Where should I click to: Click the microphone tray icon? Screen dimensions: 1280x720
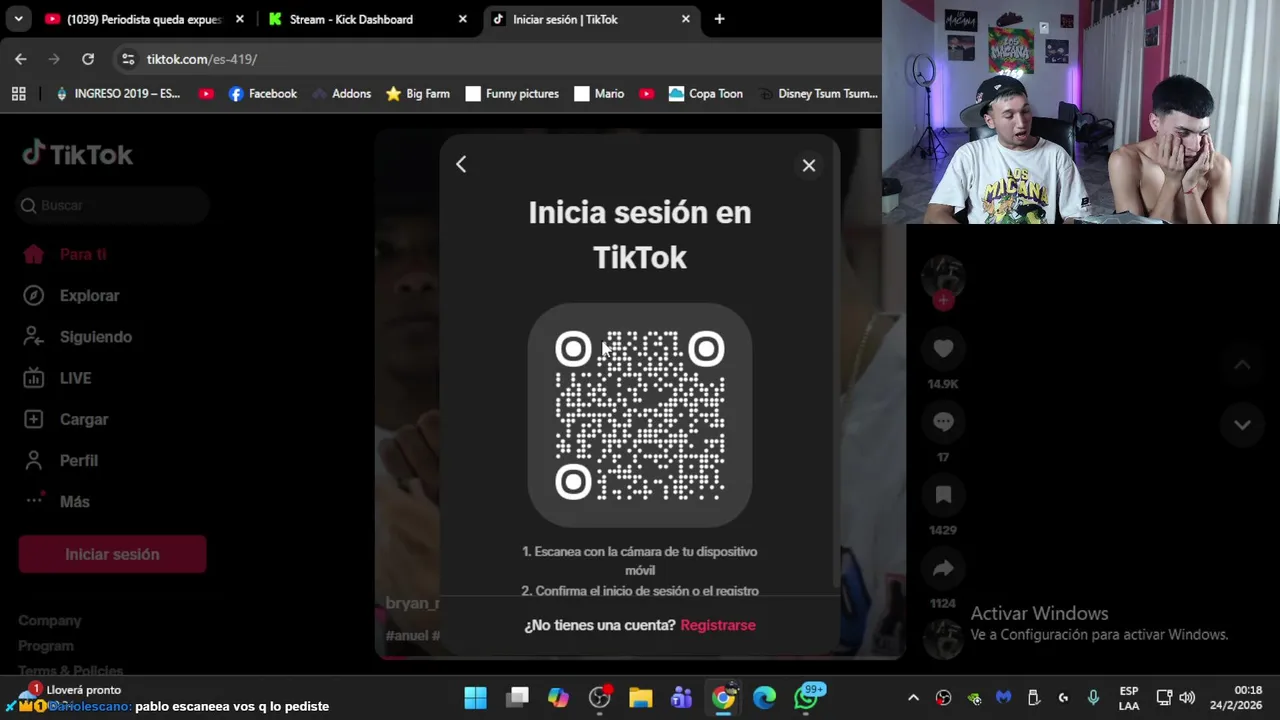(1093, 698)
